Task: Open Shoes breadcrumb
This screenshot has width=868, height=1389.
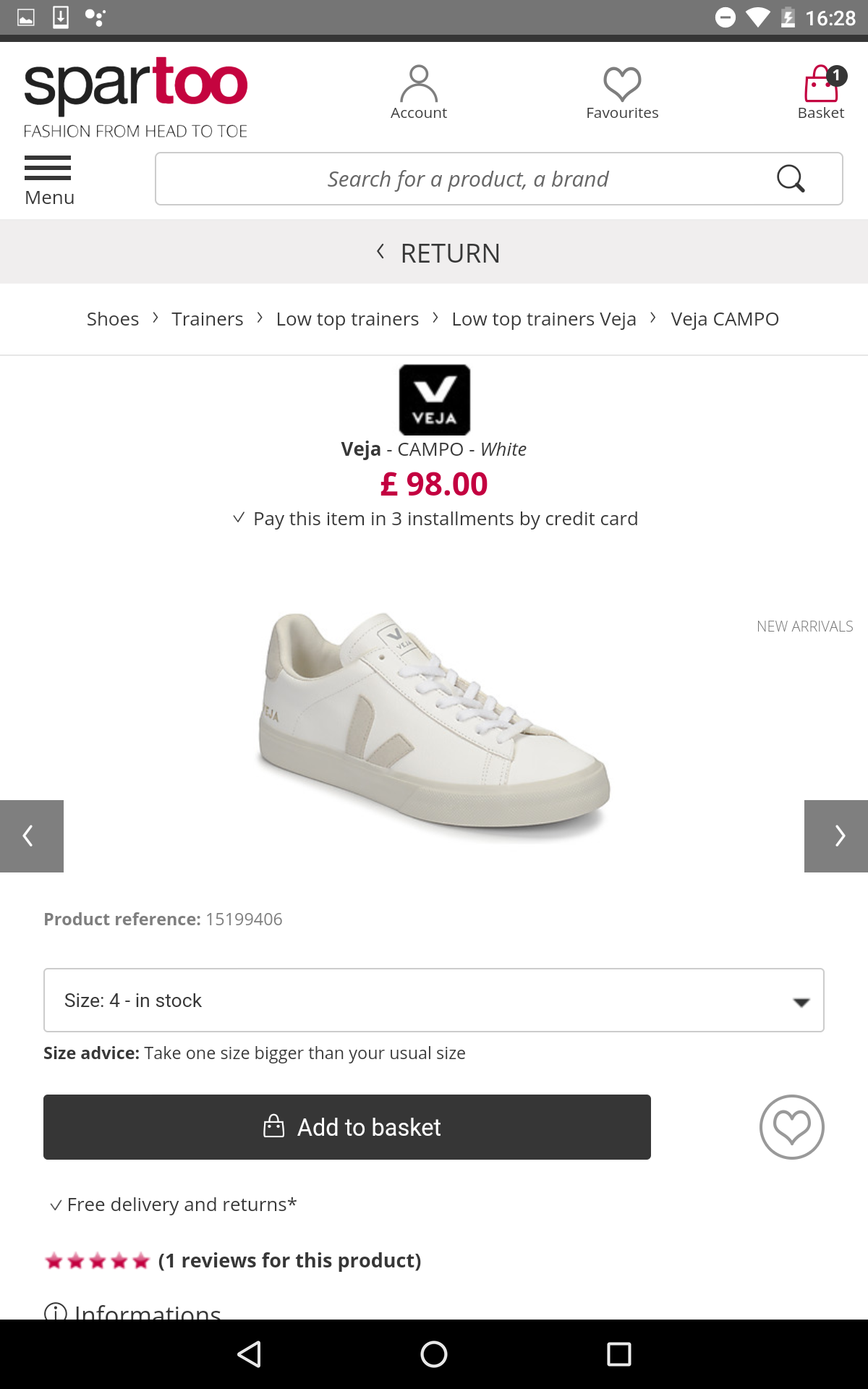Action: coord(113,319)
